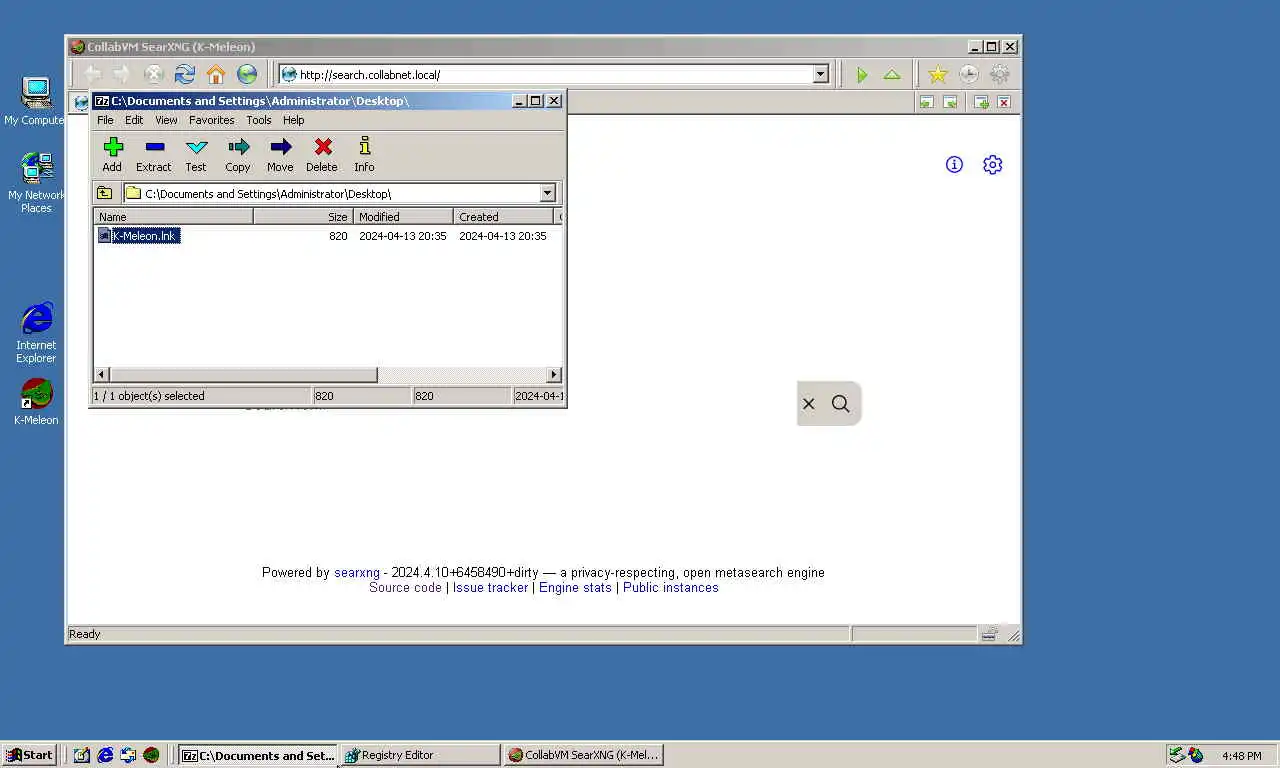Select the K-Meleon.lnk file row

tap(327, 236)
